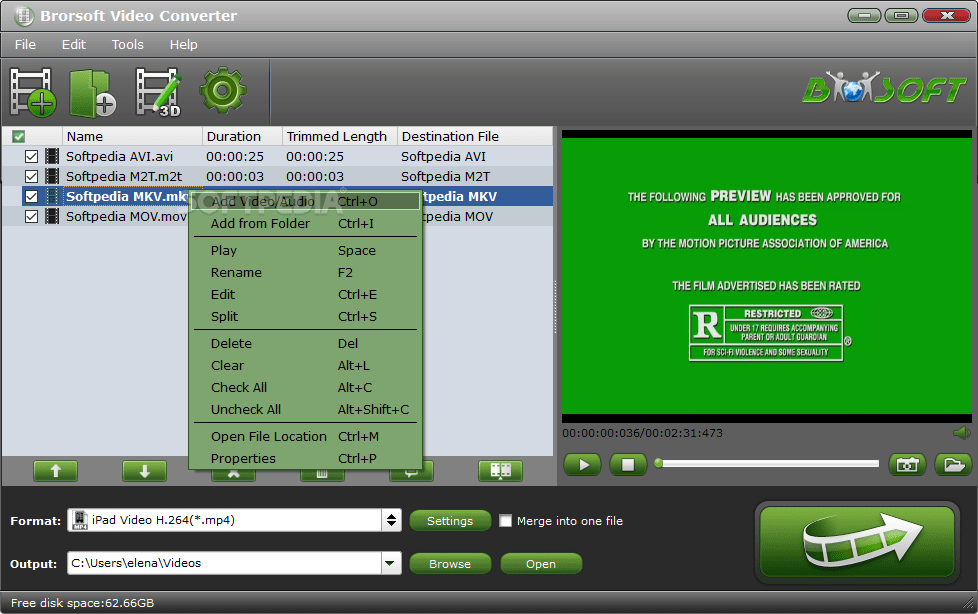The height and width of the screenshot is (614, 978).
Task: Toggle the select-all checkbox in list header
Action: pos(19,136)
